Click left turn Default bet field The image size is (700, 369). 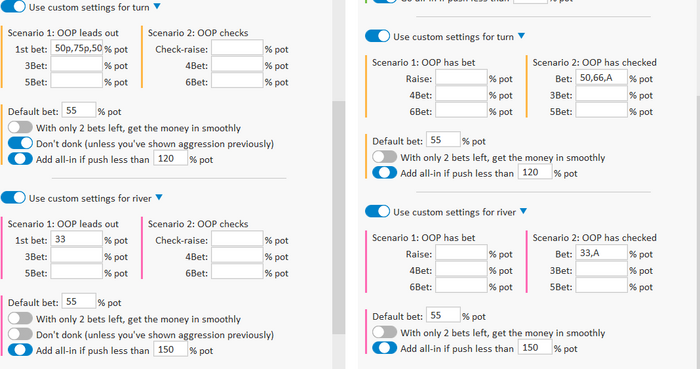pos(79,111)
